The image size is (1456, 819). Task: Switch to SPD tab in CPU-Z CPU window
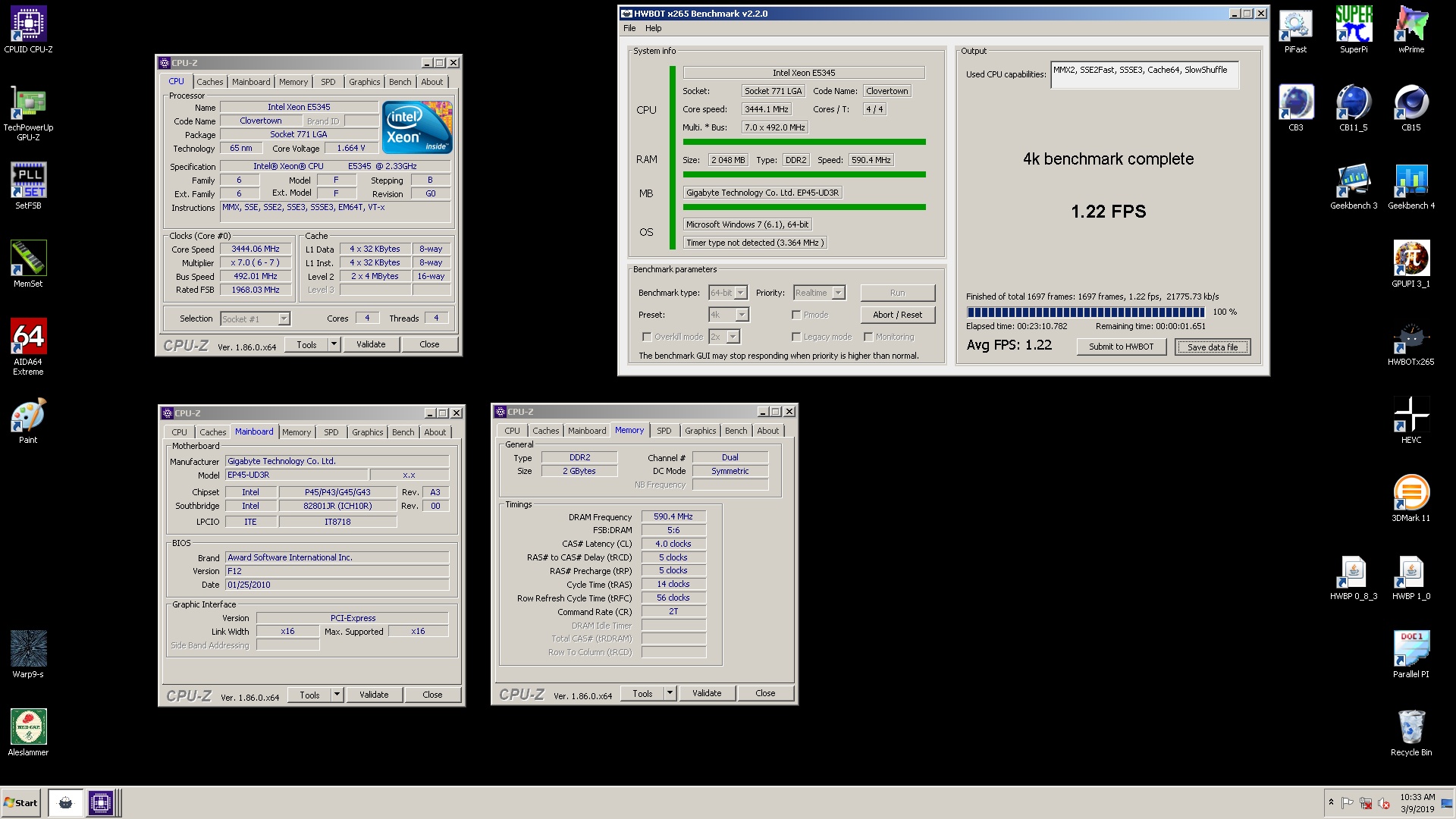tap(328, 82)
